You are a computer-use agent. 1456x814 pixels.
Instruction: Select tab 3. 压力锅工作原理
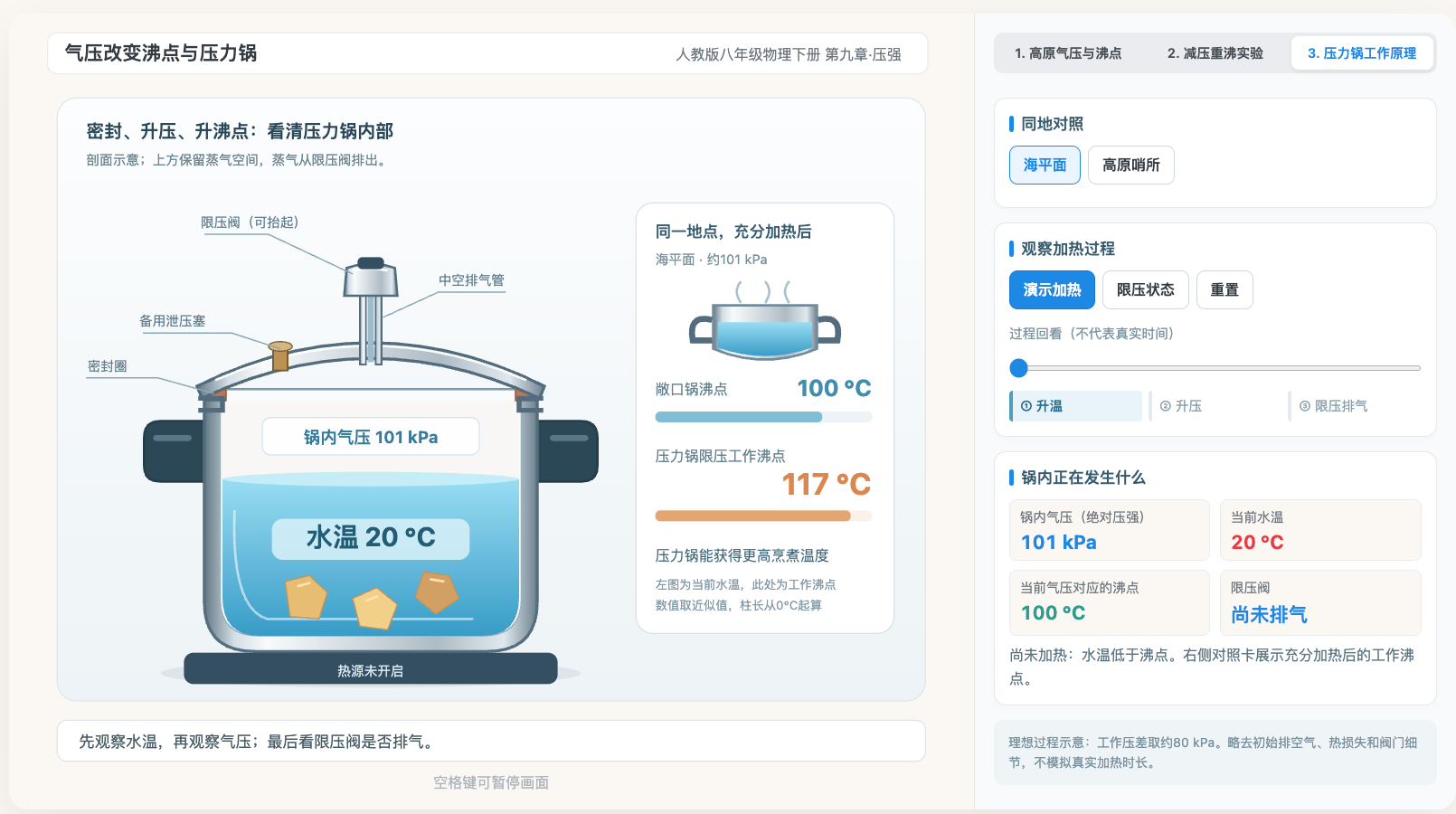coord(1362,53)
